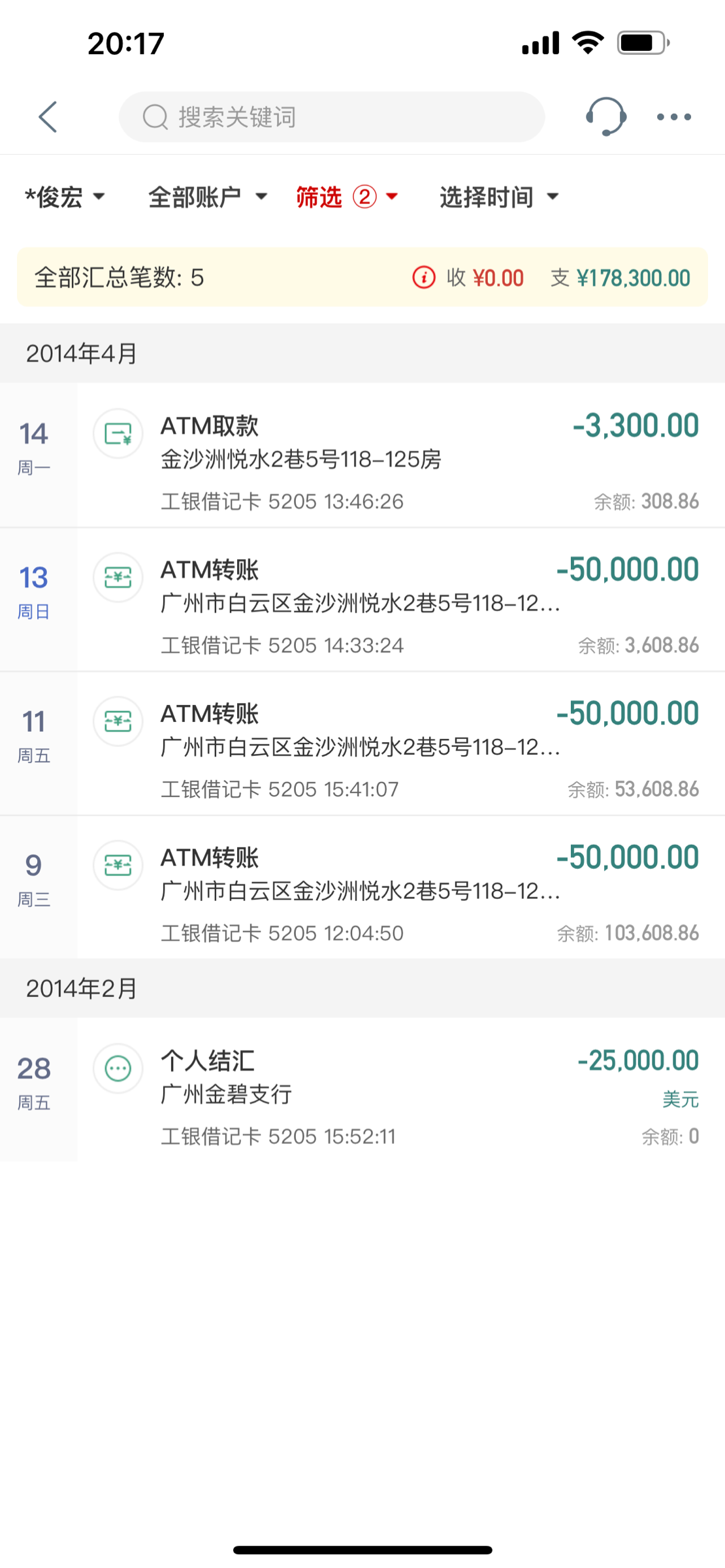This screenshot has height=1568, width=725.
Task: Select the 2014年2月 month header
Action: 82,988
